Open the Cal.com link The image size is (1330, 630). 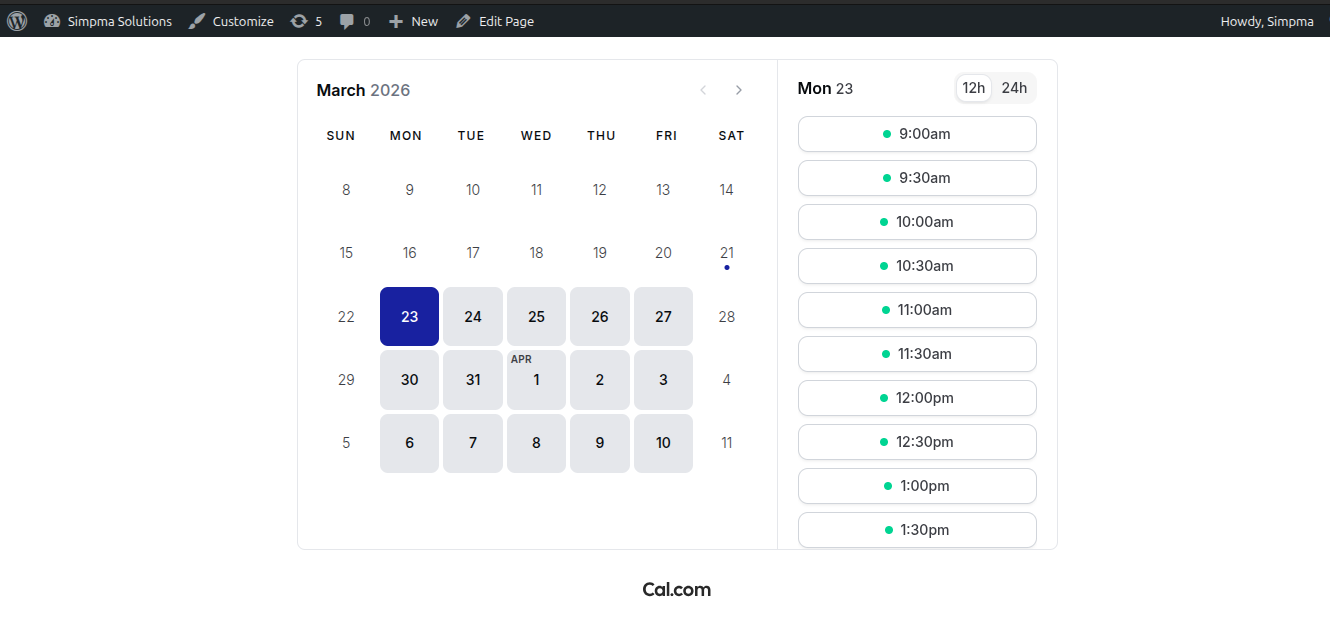677,590
